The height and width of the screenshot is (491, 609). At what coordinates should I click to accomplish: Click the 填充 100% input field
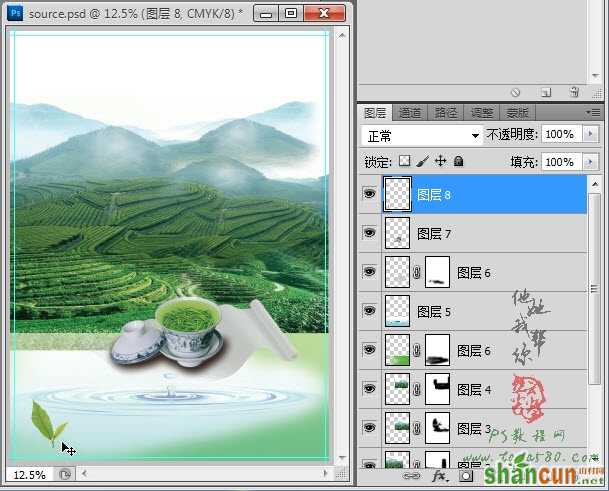(562, 162)
